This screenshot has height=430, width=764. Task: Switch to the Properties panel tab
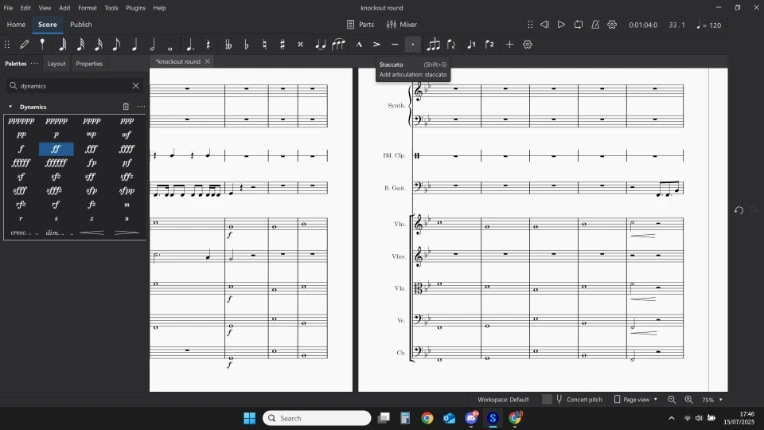point(89,63)
